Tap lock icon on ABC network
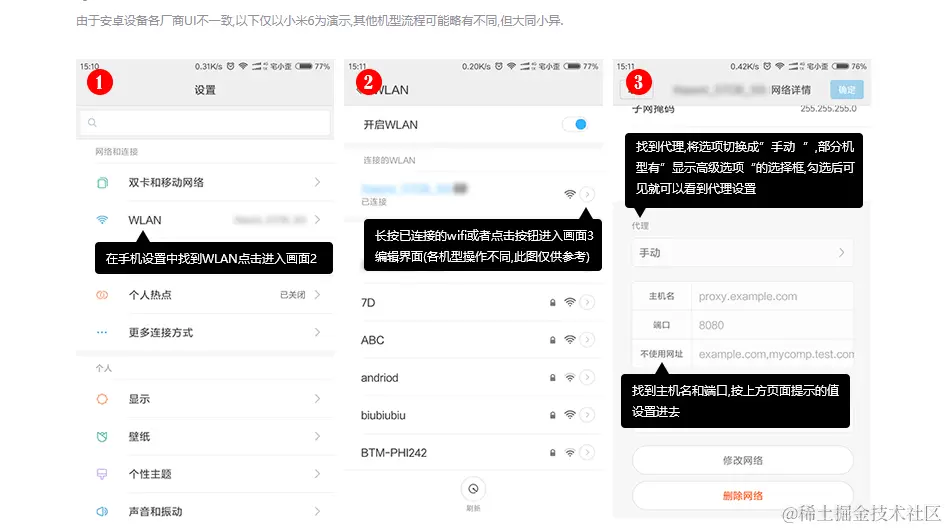Viewport: 948px width, 530px height. (553, 340)
